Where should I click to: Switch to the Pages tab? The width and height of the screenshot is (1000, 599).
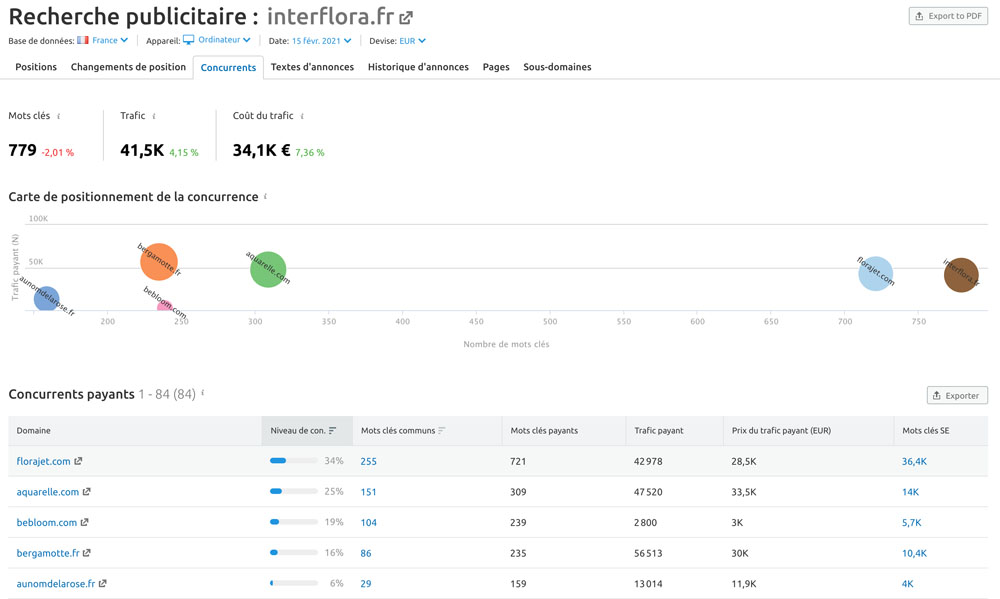[496, 67]
